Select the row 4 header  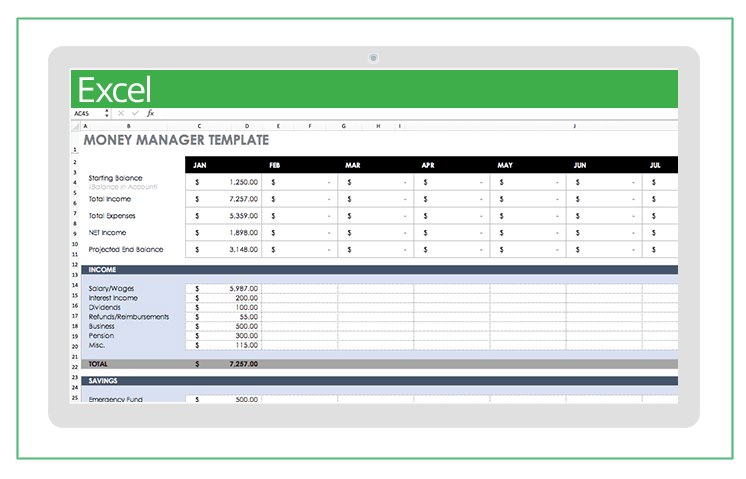[75, 183]
